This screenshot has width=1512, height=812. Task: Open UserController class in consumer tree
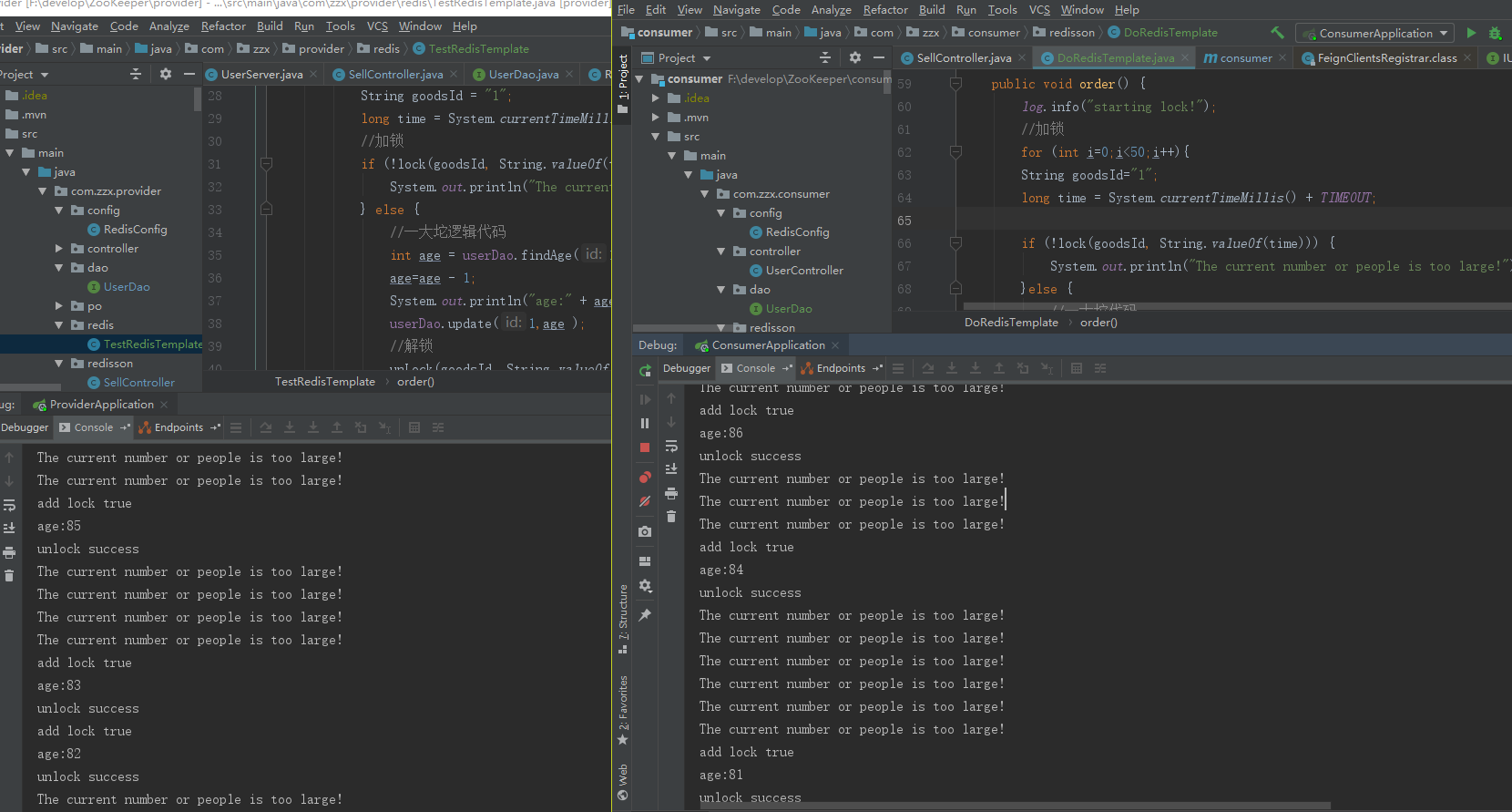point(804,271)
